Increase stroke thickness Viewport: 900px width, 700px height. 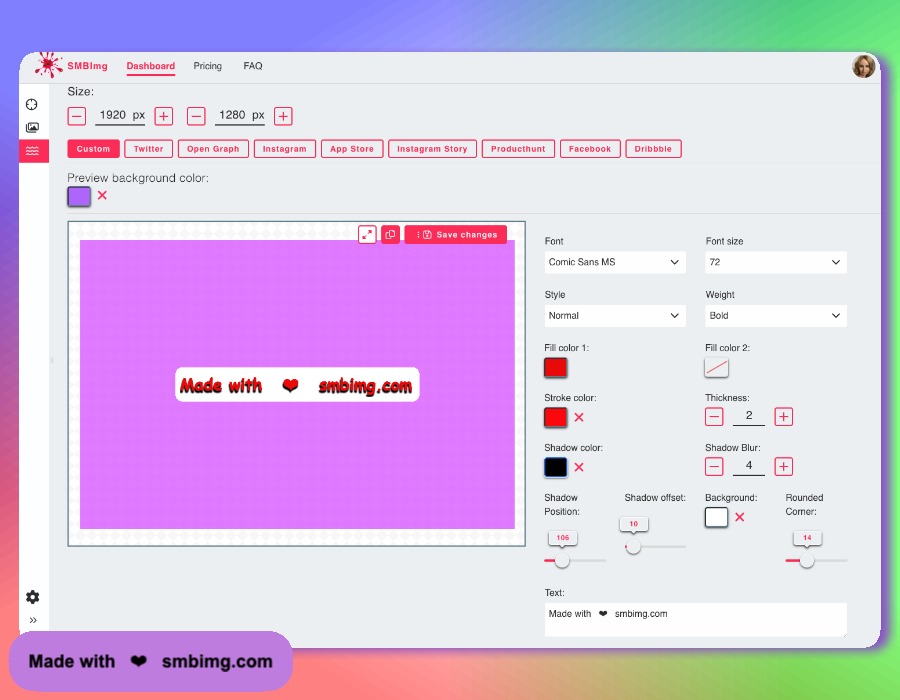tap(783, 417)
